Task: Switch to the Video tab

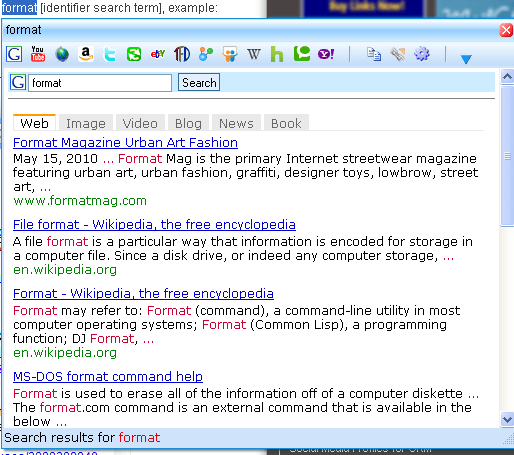Action: tap(140, 123)
